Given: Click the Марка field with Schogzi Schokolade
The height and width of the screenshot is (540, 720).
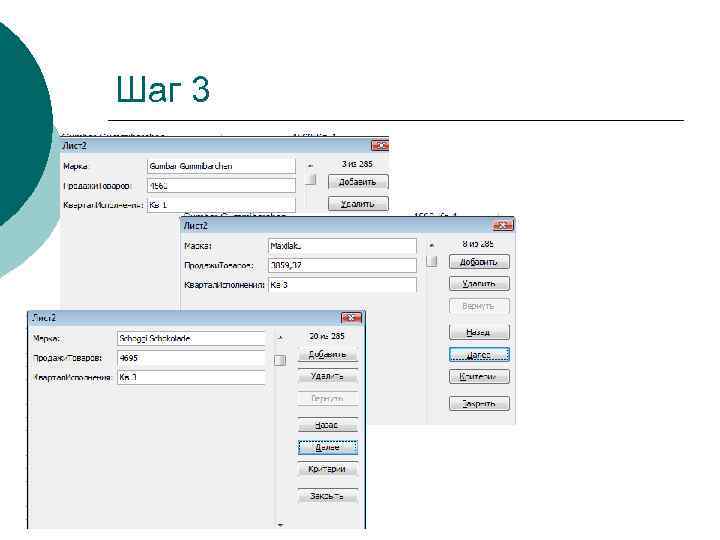Looking at the screenshot, I should [x=191, y=338].
